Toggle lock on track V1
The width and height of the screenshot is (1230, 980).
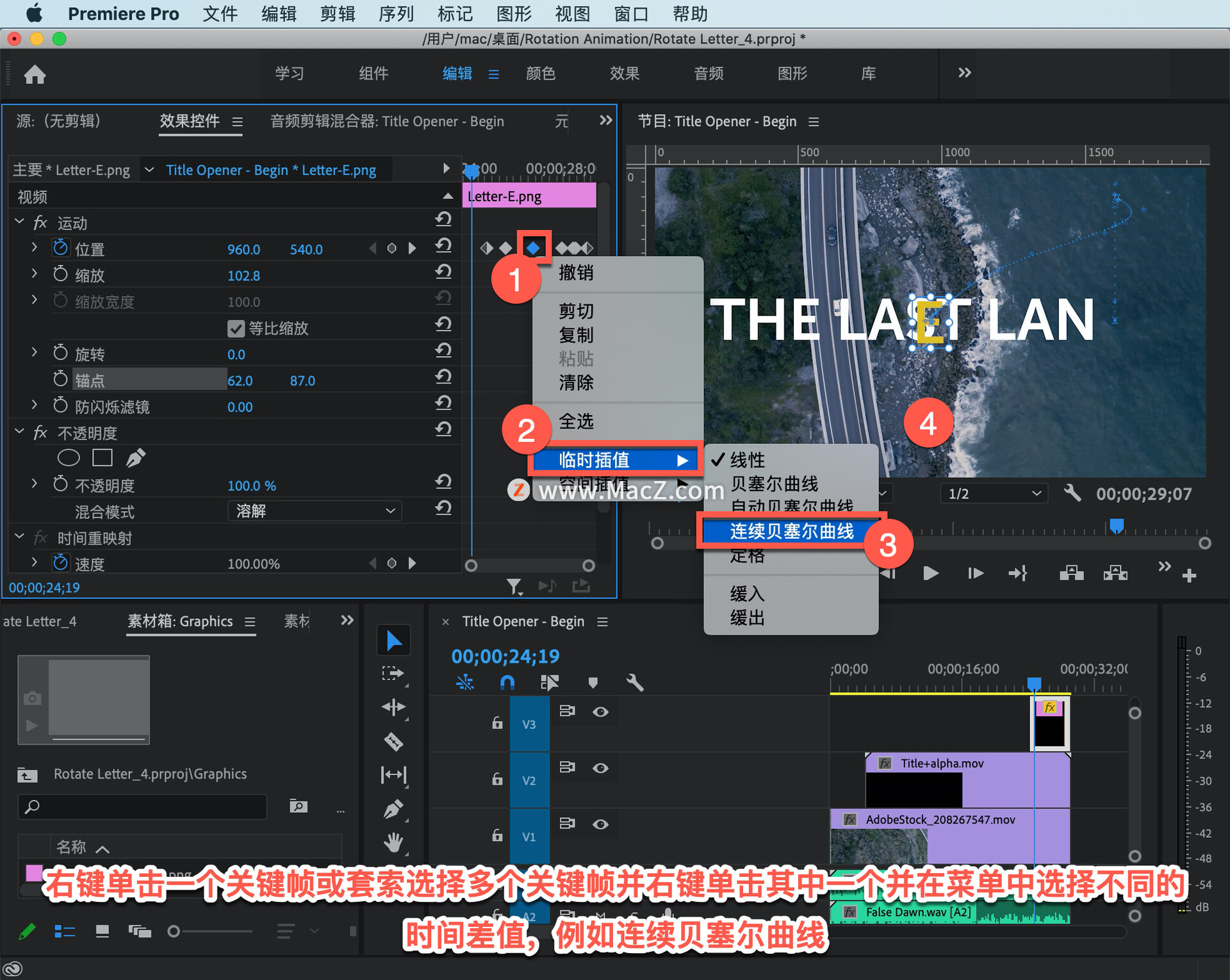coord(497,835)
